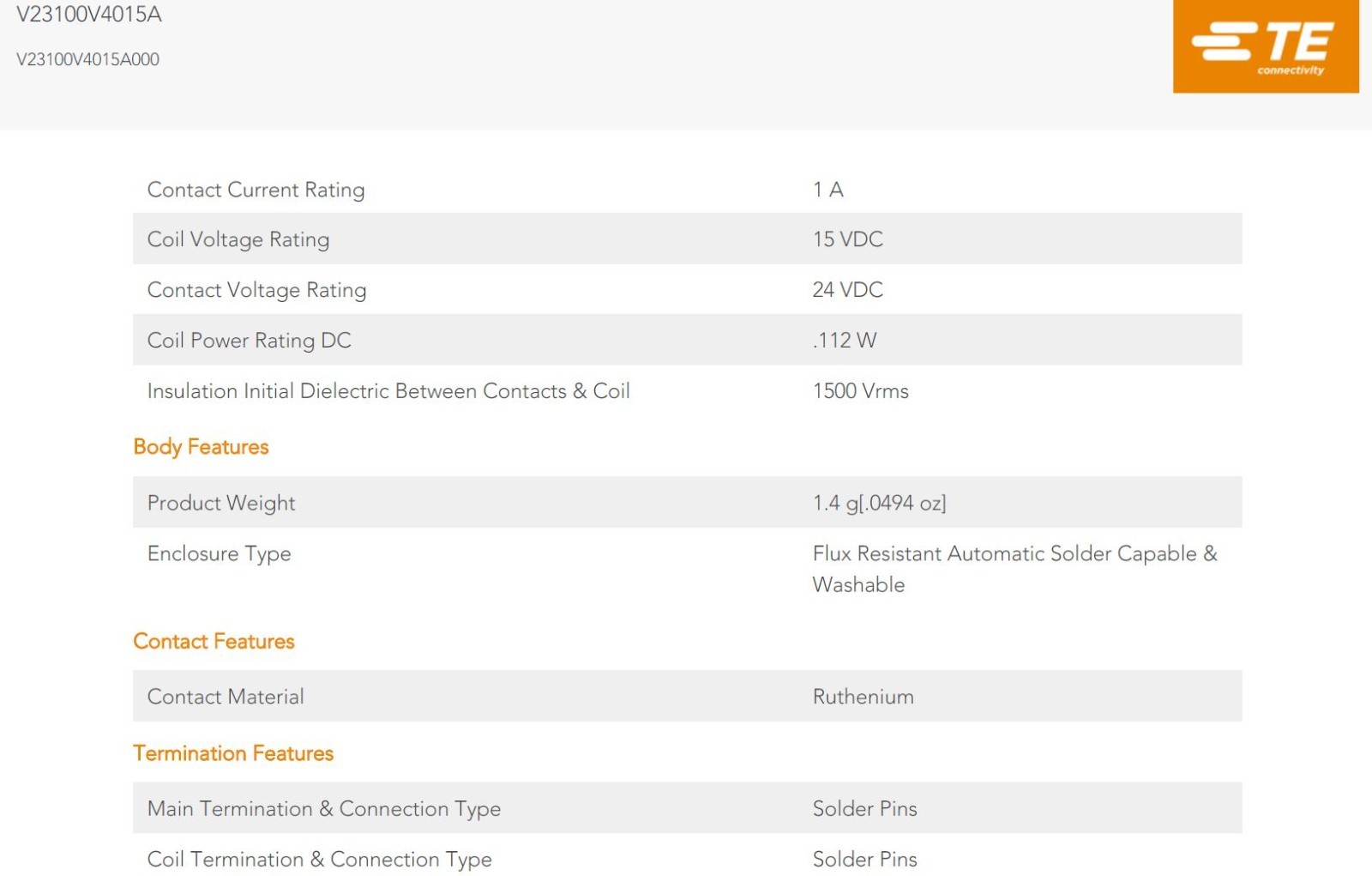Select the Coil Power Rating DC row
1372x876 pixels.
coord(687,340)
